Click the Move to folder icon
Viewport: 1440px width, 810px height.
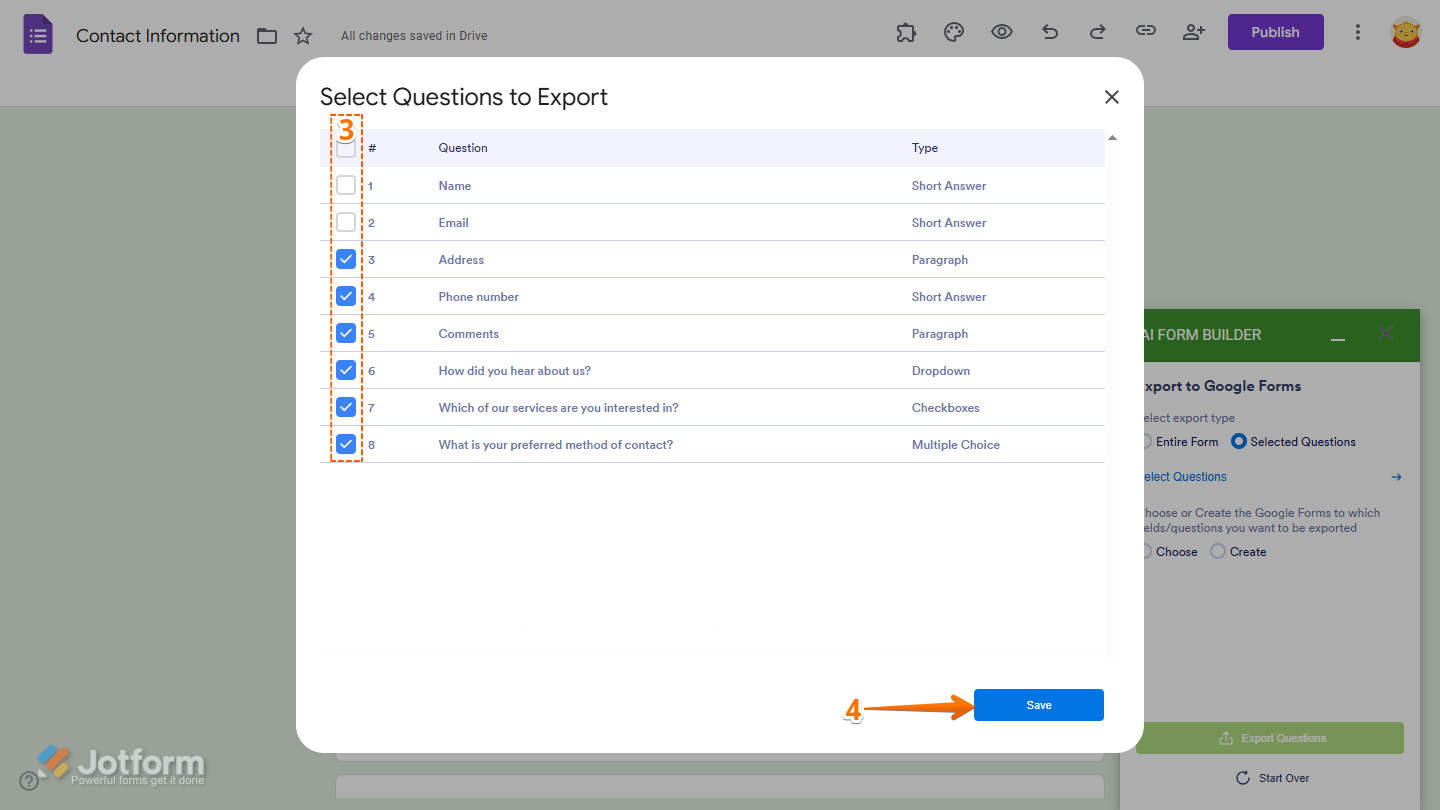pyautogui.click(x=266, y=35)
